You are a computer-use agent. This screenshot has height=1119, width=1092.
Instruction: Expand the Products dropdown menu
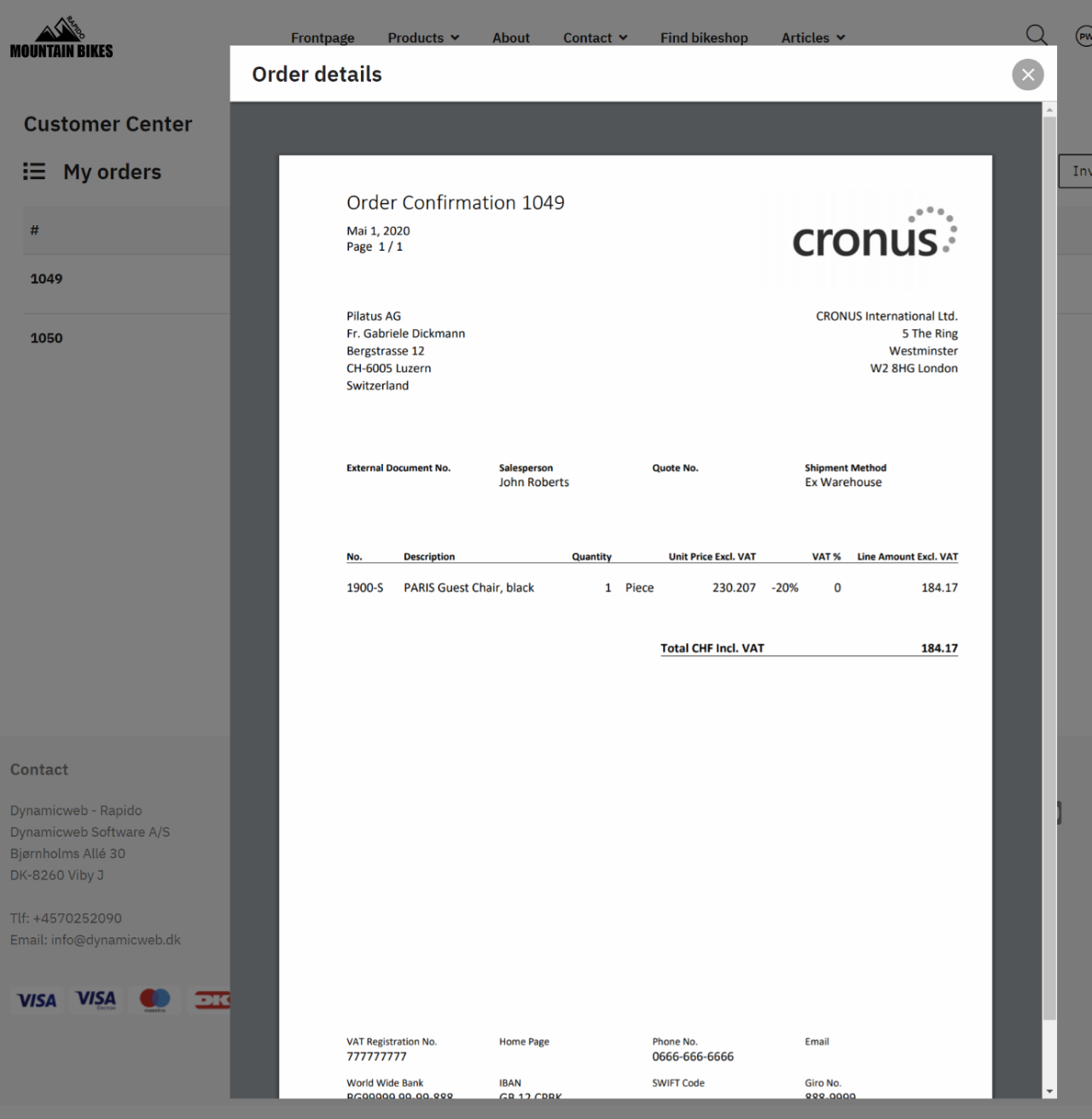coord(423,38)
